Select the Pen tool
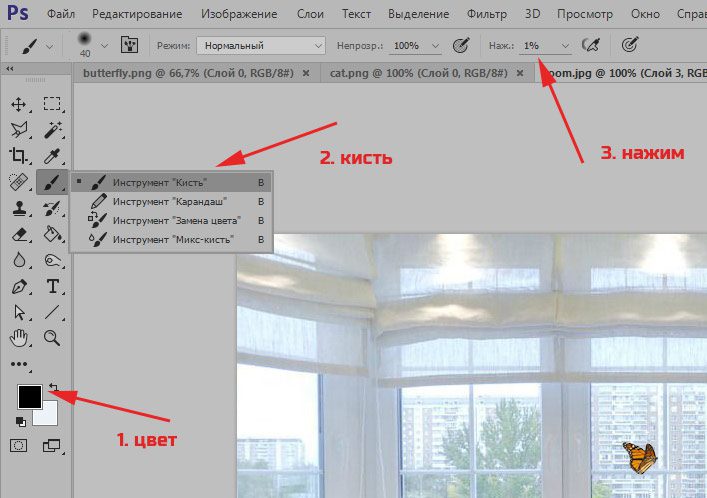Screen dimensions: 707x498 tap(18, 286)
